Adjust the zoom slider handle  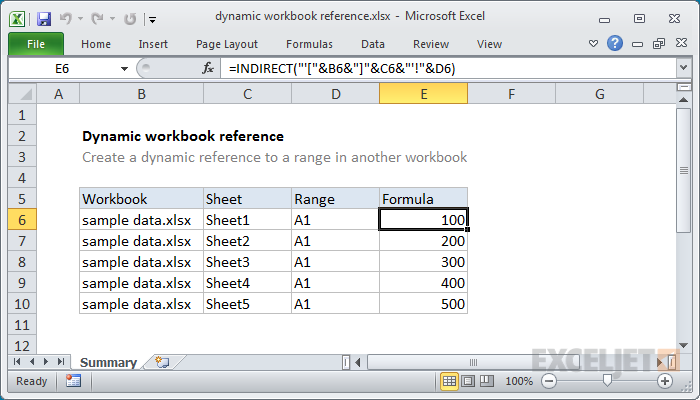[607, 380]
